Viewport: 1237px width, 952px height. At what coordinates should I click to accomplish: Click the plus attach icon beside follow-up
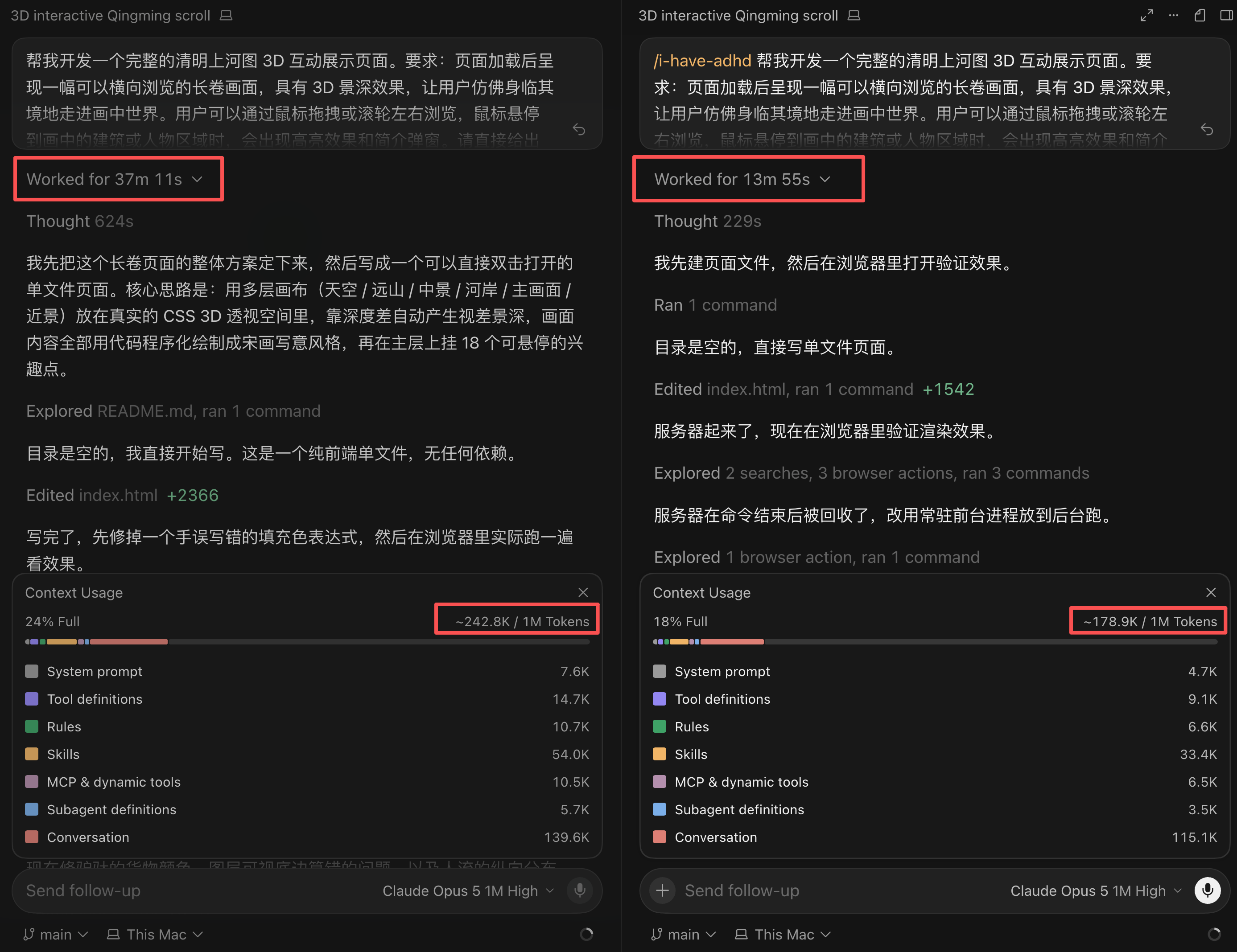(662, 890)
